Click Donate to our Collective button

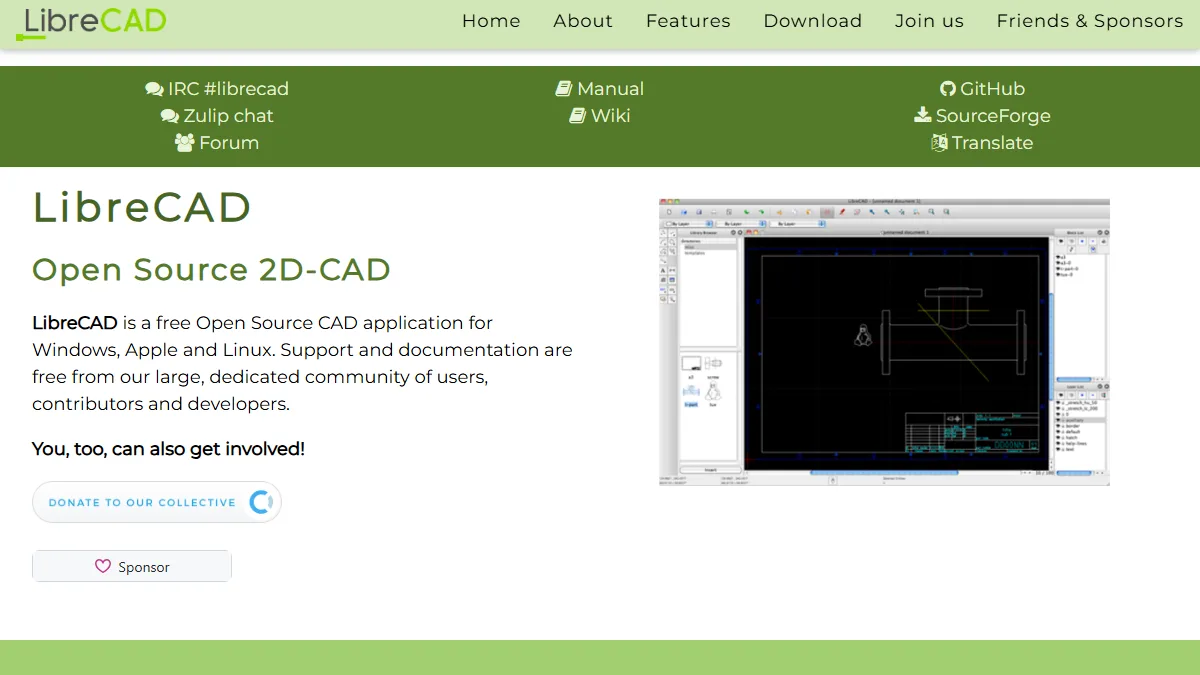(157, 502)
